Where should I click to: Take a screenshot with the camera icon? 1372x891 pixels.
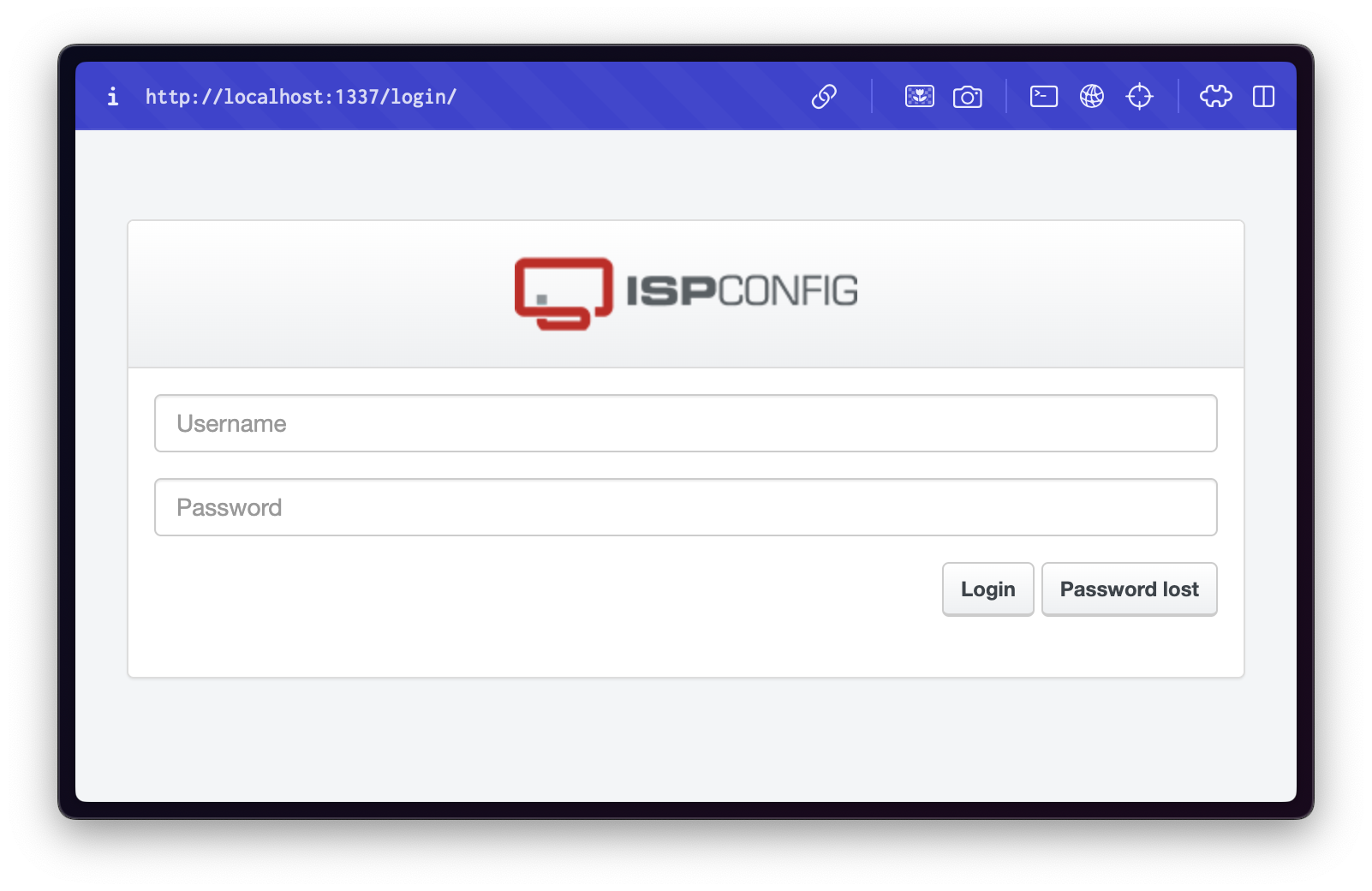[x=968, y=97]
